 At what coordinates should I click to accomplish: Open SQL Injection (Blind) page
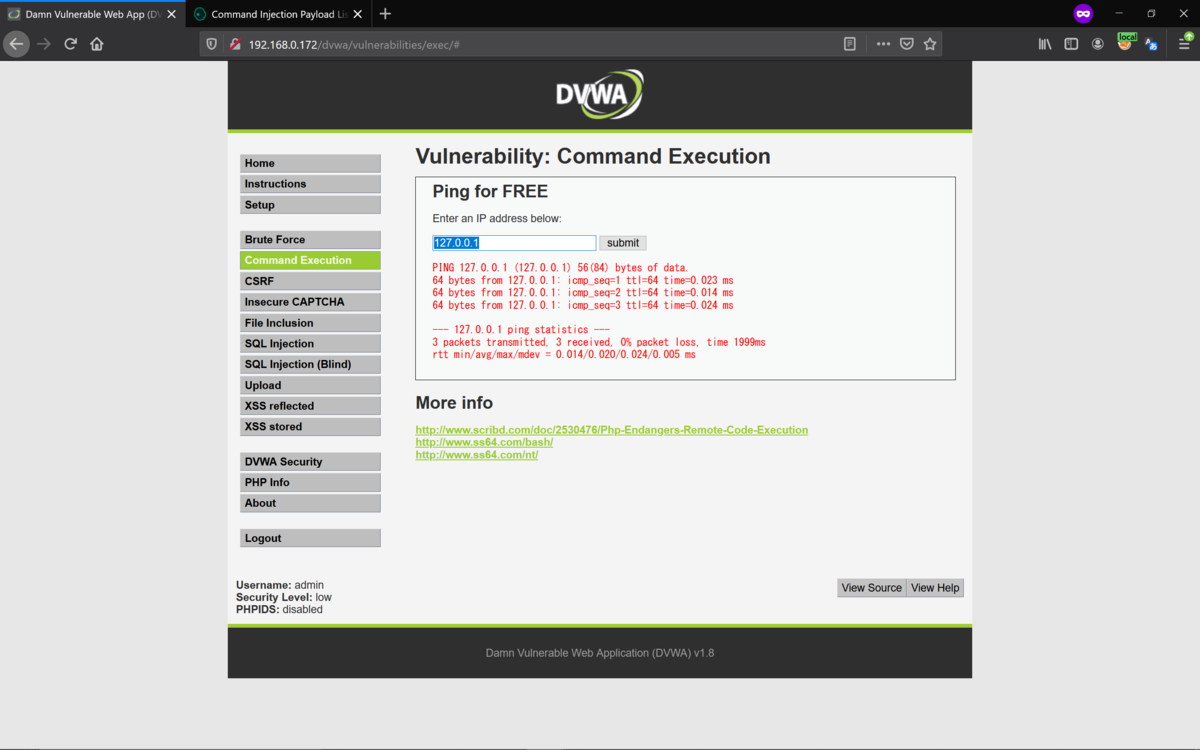[310, 364]
